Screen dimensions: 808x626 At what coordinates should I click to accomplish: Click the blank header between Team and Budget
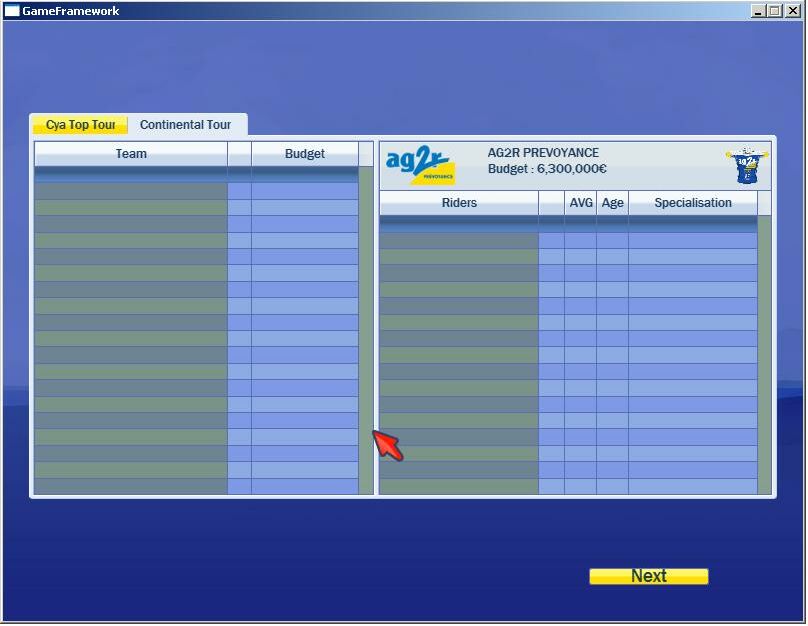coord(239,154)
